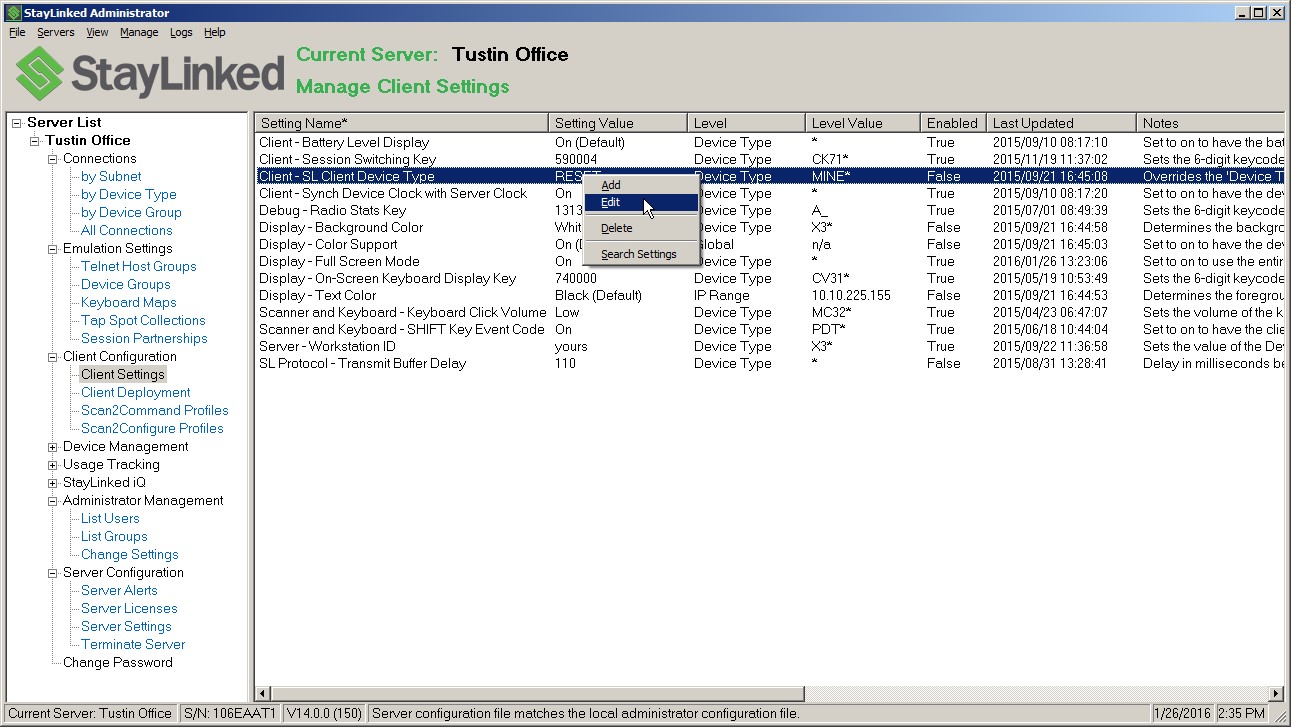The width and height of the screenshot is (1291, 727).
Task: Open the by Subnet connections view
Action: [111, 177]
